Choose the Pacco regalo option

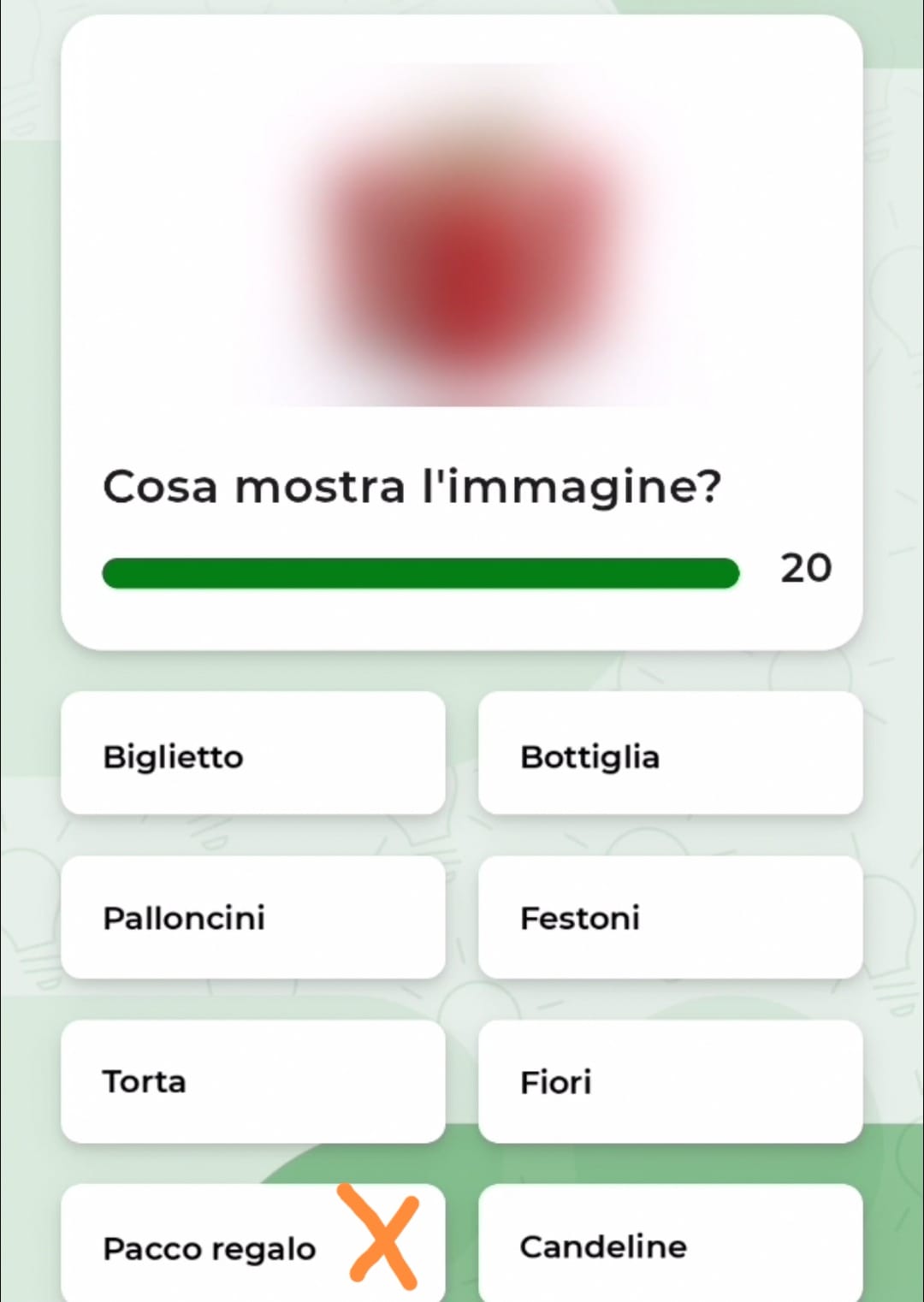click(x=210, y=1247)
